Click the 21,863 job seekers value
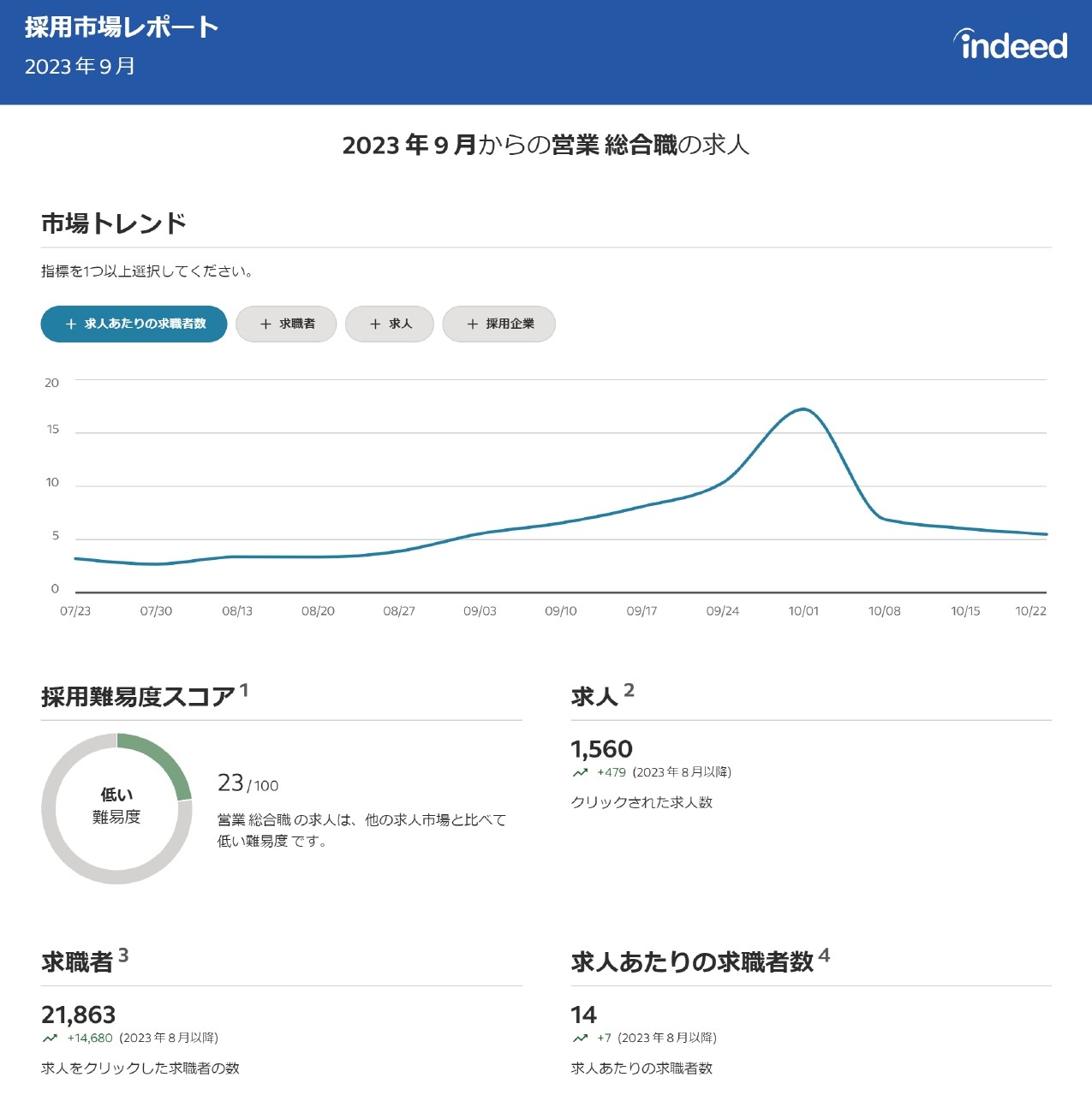 [x=79, y=1015]
